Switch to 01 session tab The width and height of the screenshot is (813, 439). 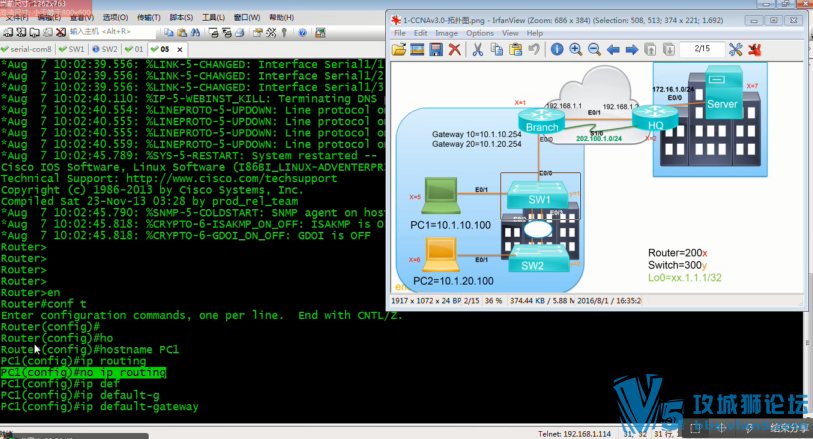tap(134, 49)
